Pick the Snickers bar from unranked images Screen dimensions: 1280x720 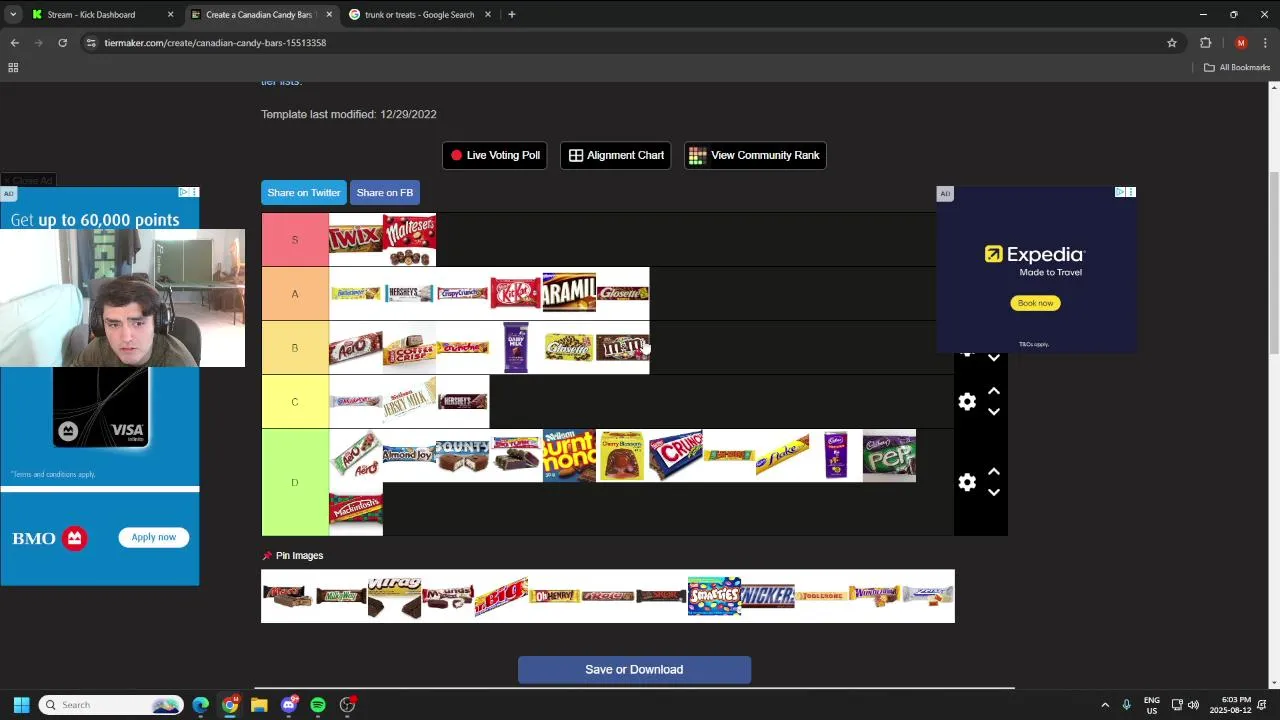click(x=768, y=597)
